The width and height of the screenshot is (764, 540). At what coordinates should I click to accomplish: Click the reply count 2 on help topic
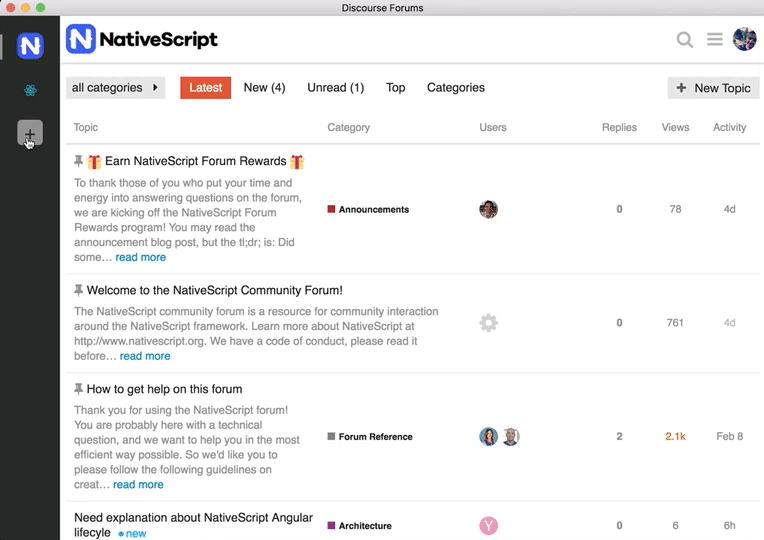[619, 436]
